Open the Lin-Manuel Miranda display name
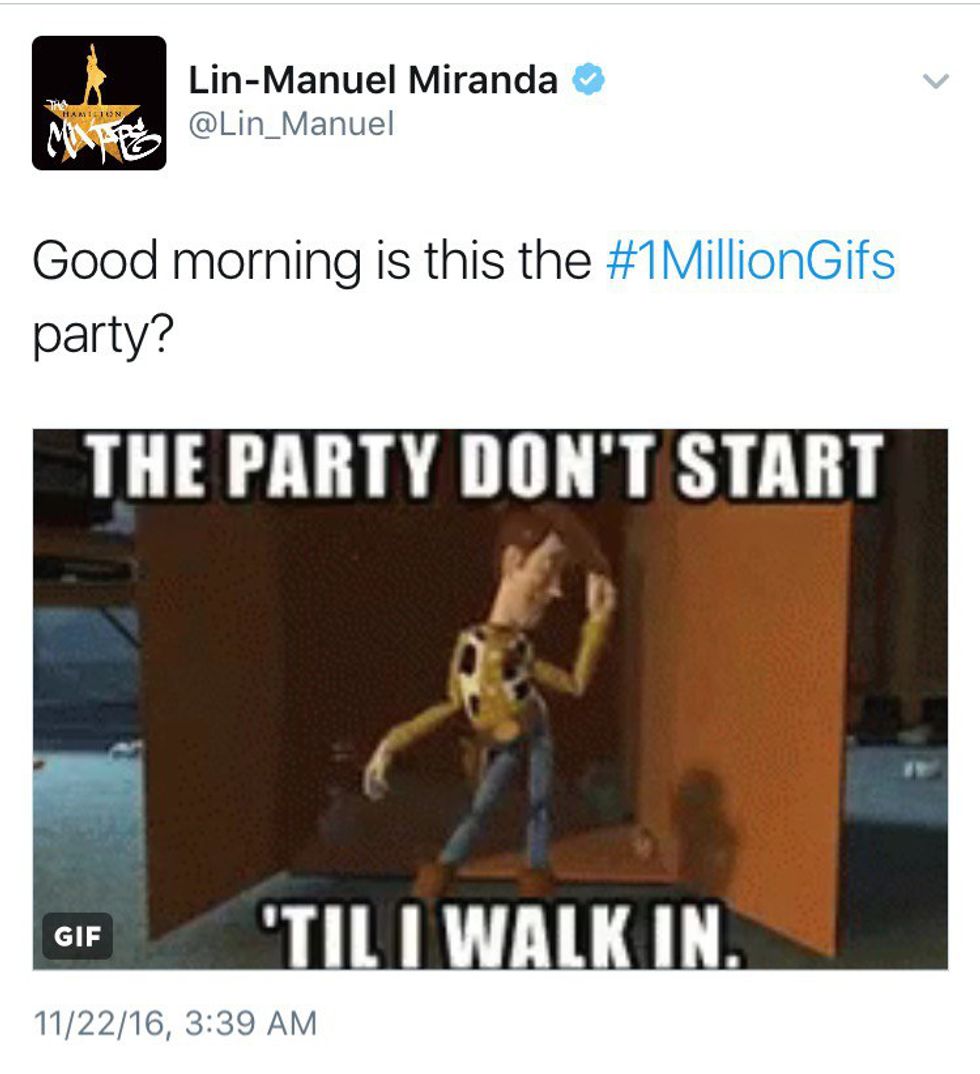Image resolution: width=980 pixels, height=1074 pixels. [373, 79]
